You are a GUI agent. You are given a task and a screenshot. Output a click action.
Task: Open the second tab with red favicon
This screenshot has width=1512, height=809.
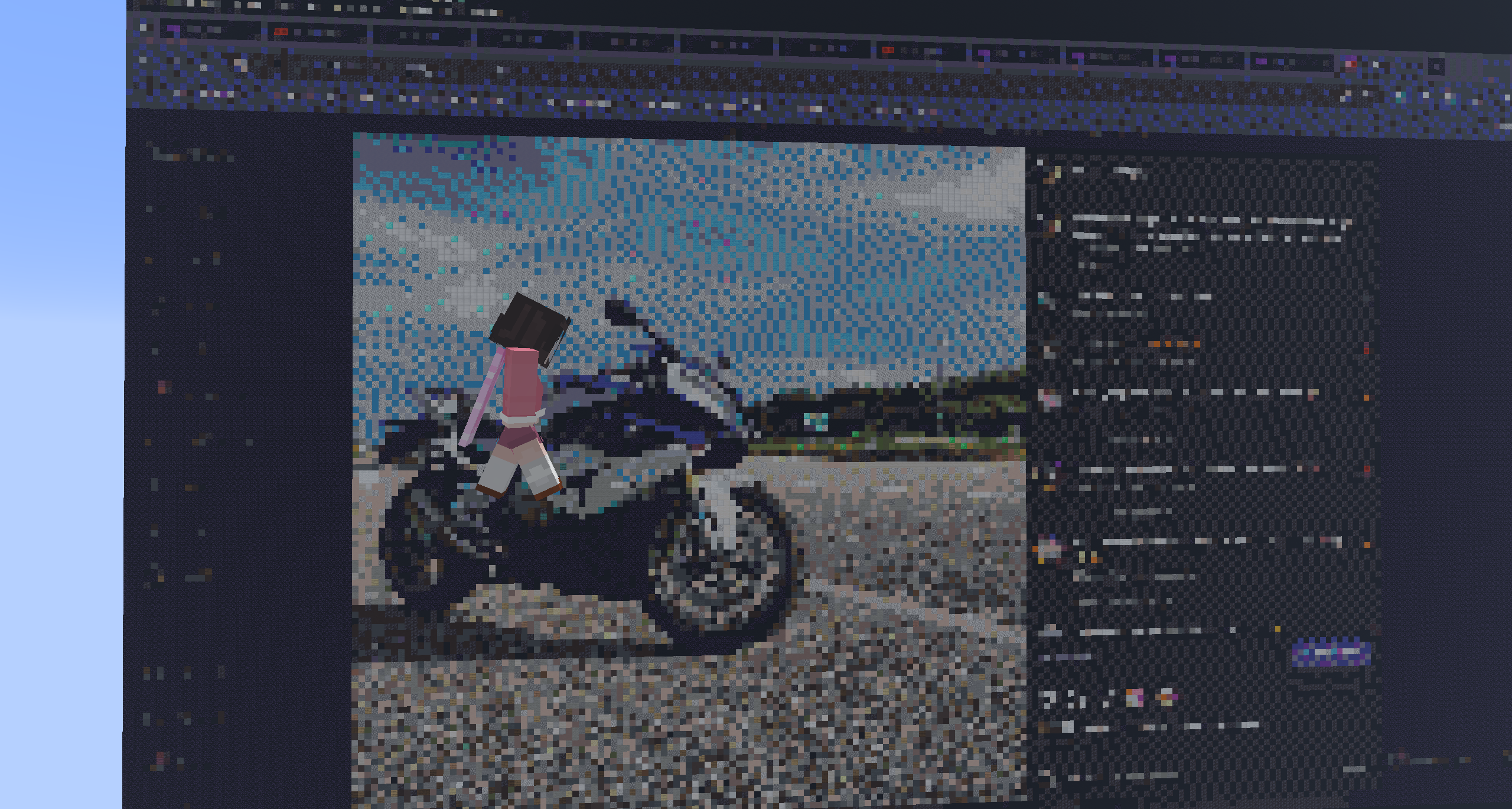(316, 32)
